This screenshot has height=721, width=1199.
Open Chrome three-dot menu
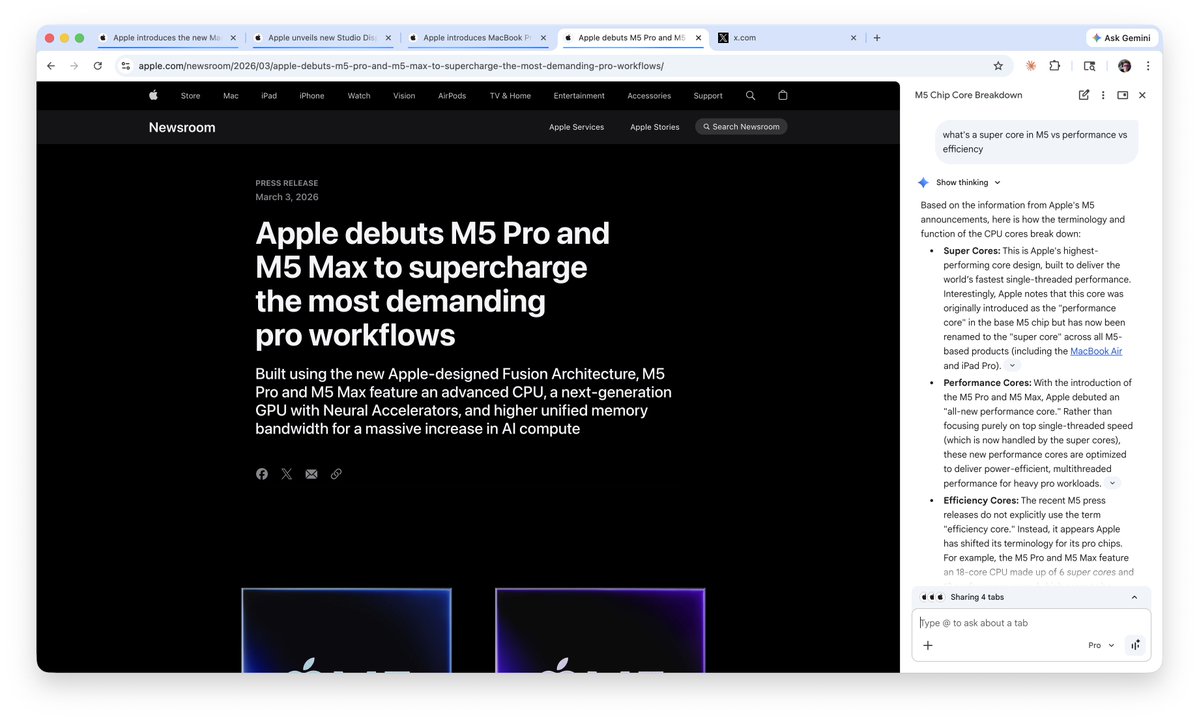tap(1148, 66)
